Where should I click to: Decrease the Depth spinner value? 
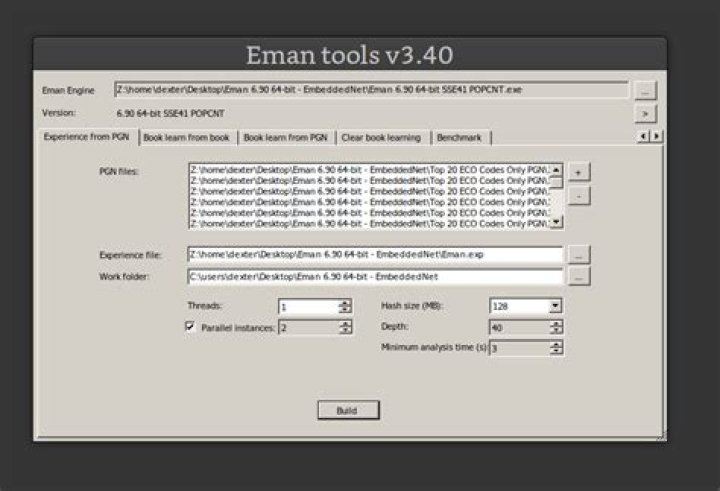coord(556,331)
